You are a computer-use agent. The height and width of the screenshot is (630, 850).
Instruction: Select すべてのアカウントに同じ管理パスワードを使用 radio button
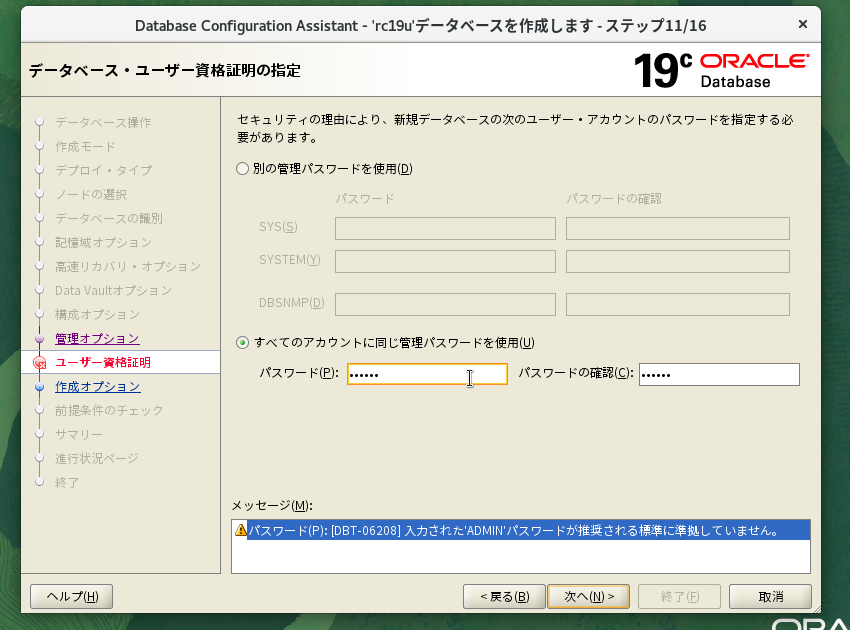242,343
